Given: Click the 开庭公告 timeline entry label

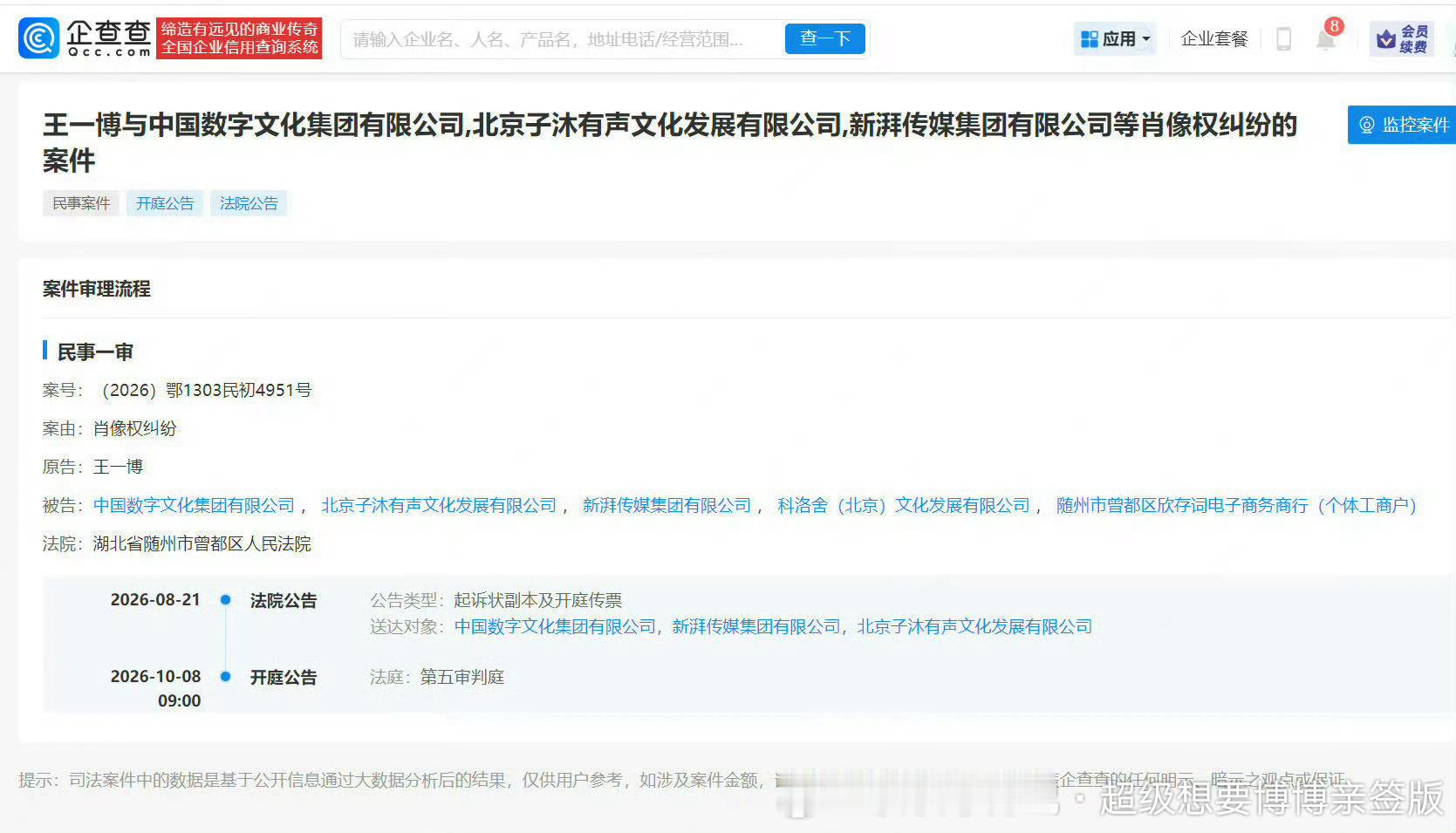Looking at the screenshot, I should tap(284, 677).
